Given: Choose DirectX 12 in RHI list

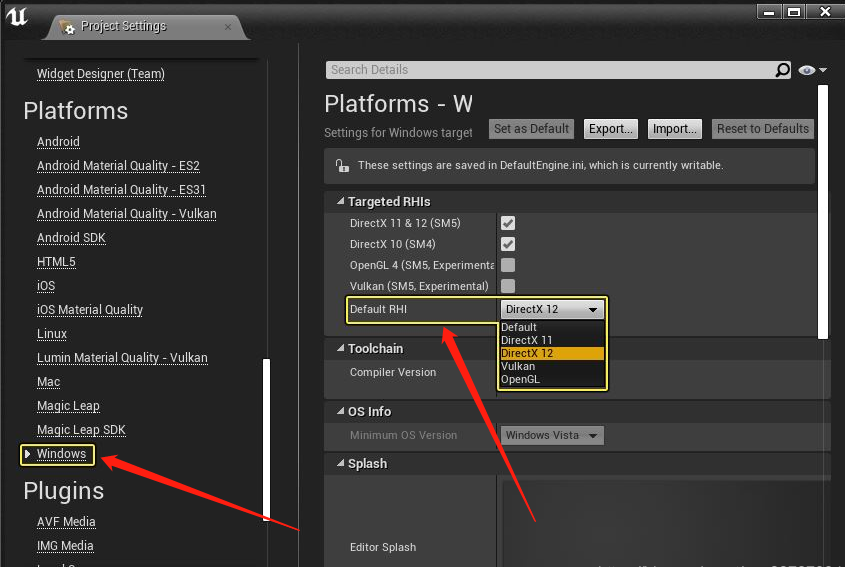Looking at the screenshot, I should click(552, 353).
